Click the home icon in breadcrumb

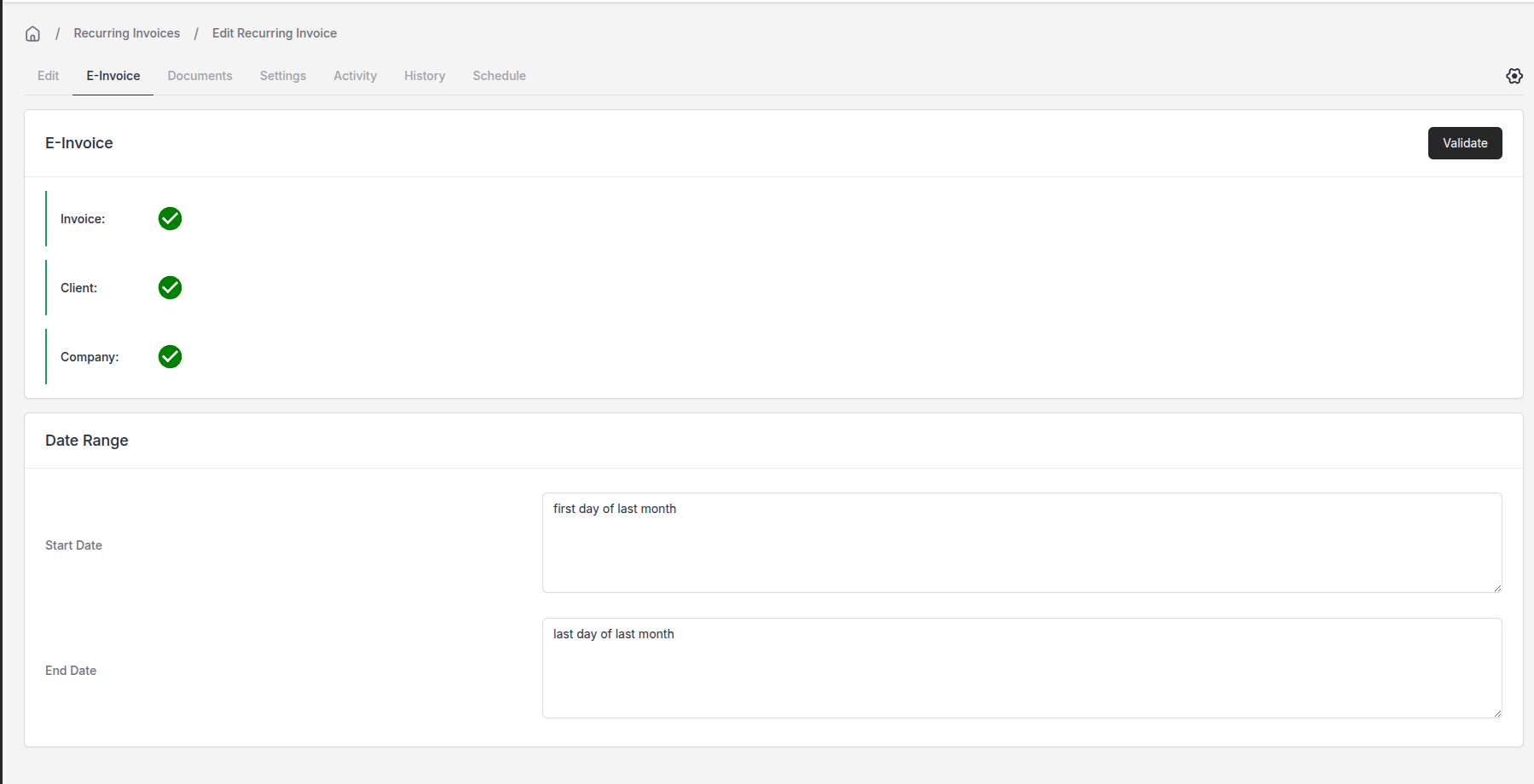[32, 33]
